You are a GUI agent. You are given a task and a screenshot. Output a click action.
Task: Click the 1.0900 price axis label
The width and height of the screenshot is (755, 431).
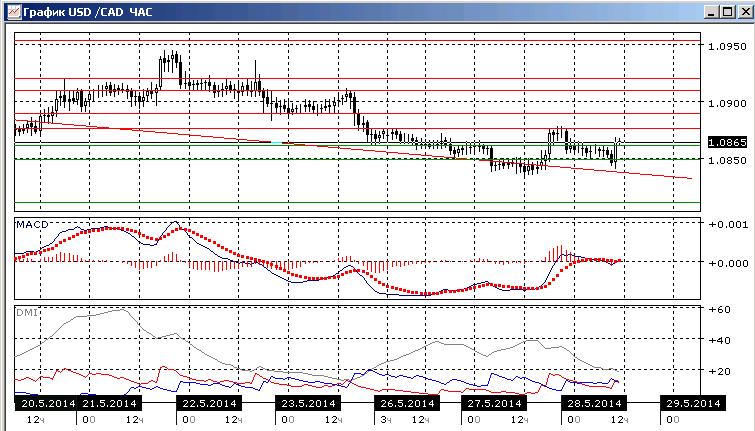click(x=727, y=103)
